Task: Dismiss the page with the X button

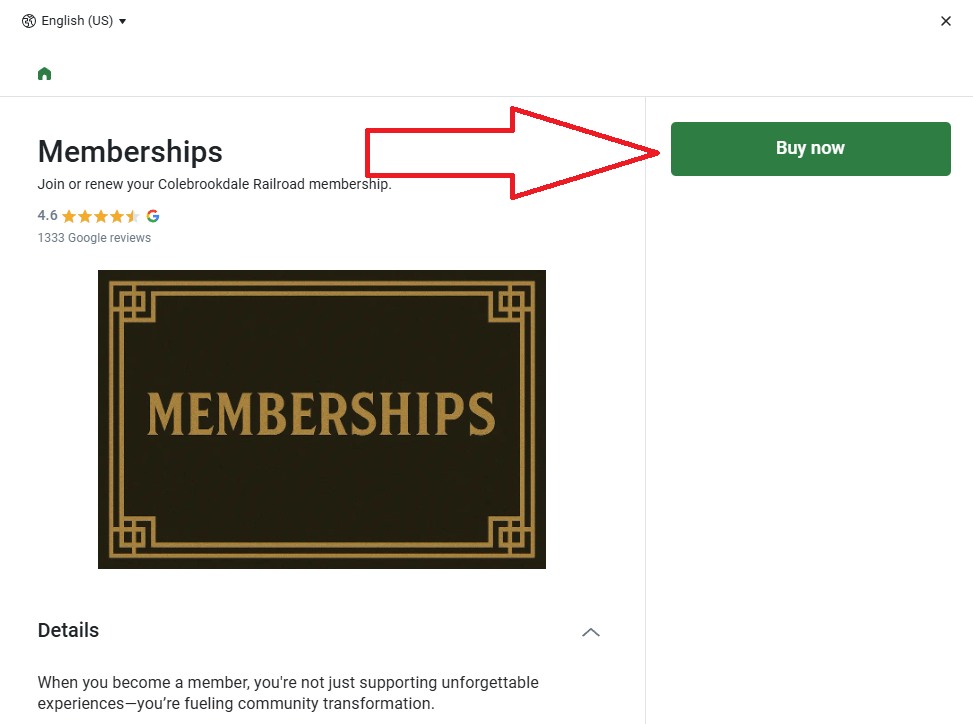Action: (946, 20)
